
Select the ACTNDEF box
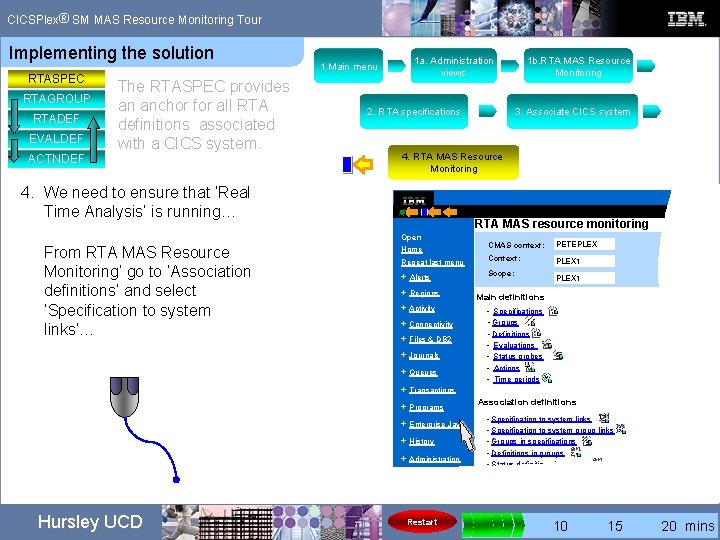click(x=56, y=158)
